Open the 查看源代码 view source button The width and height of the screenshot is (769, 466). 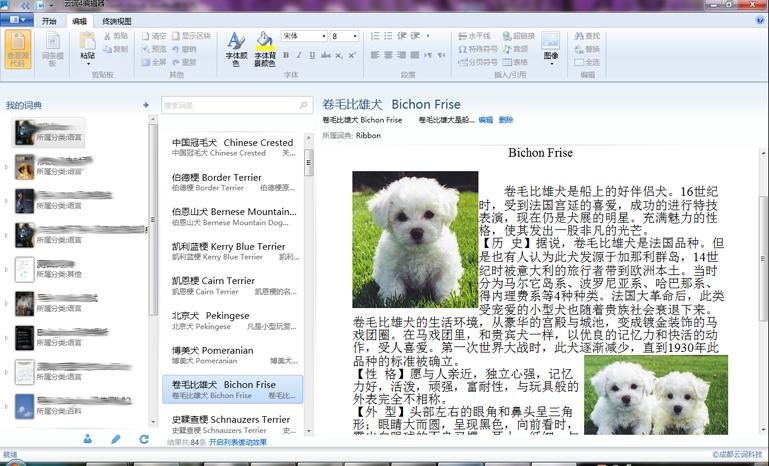pyautogui.click(x=18, y=48)
